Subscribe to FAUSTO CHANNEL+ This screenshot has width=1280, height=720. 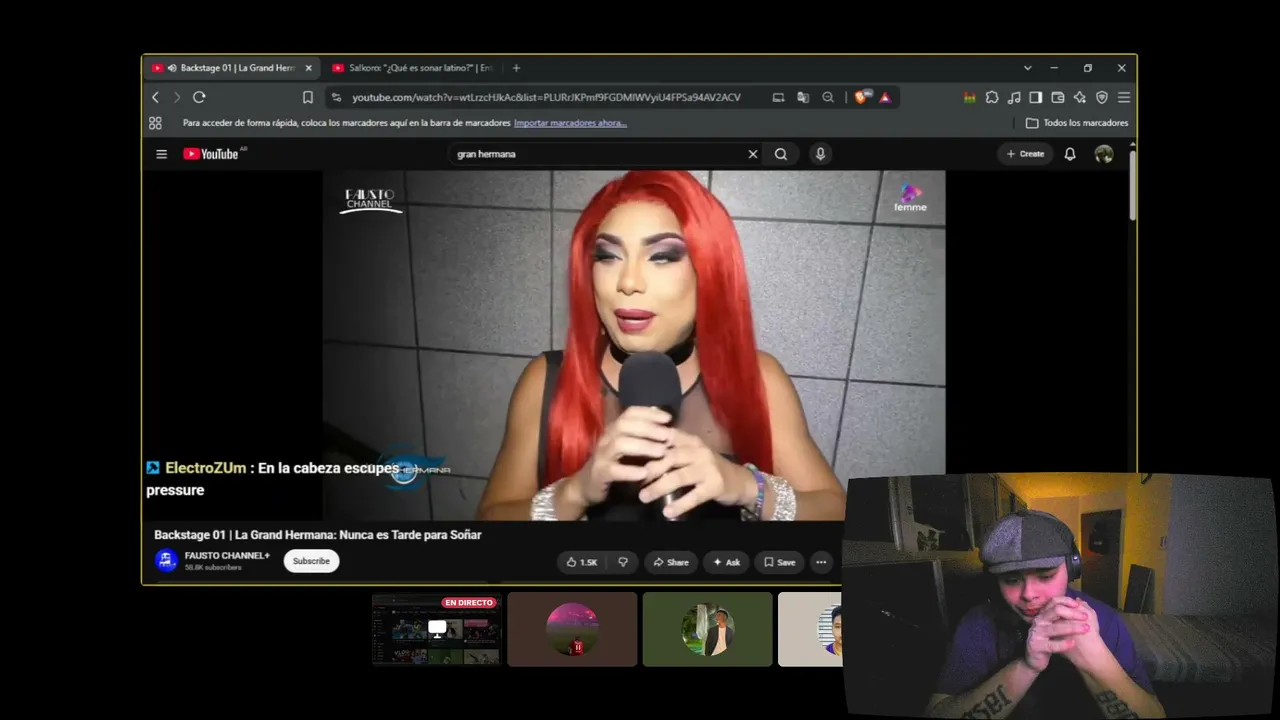(311, 561)
